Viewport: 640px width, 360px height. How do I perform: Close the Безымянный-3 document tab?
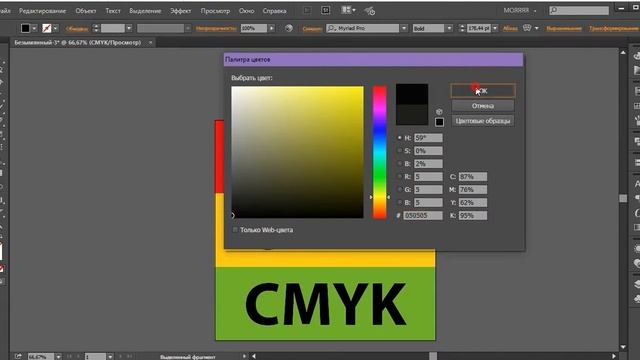151,42
